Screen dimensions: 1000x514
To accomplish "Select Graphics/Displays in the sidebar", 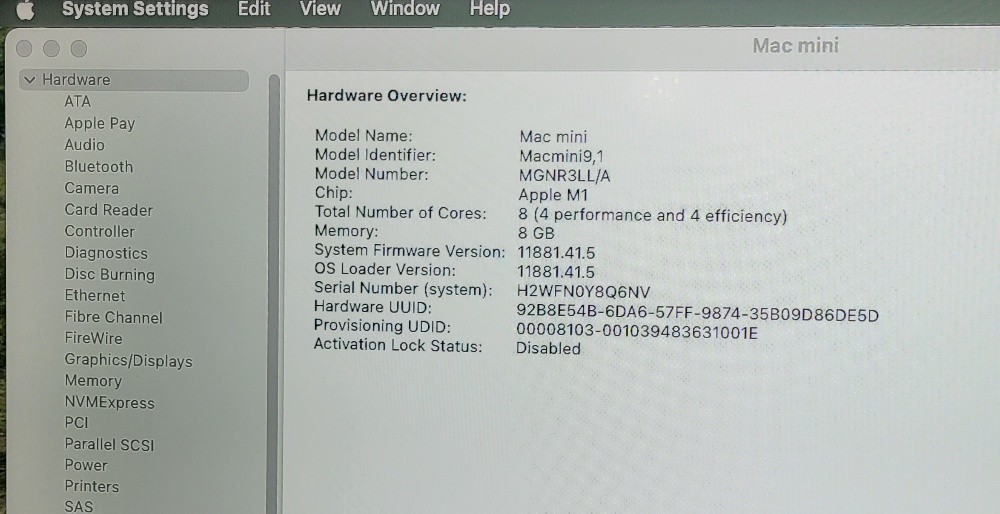I will tap(128, 360).
